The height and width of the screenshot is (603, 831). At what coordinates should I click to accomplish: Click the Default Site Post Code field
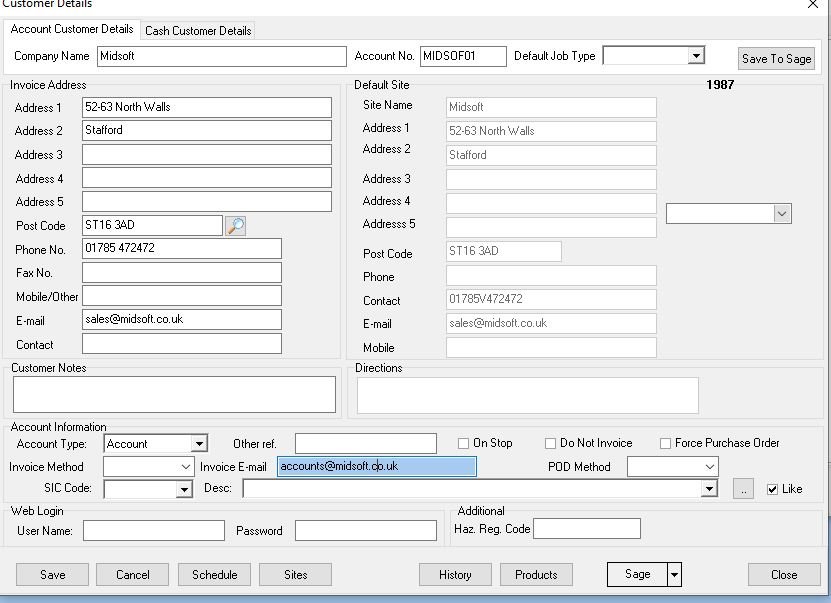pos(503,251)
